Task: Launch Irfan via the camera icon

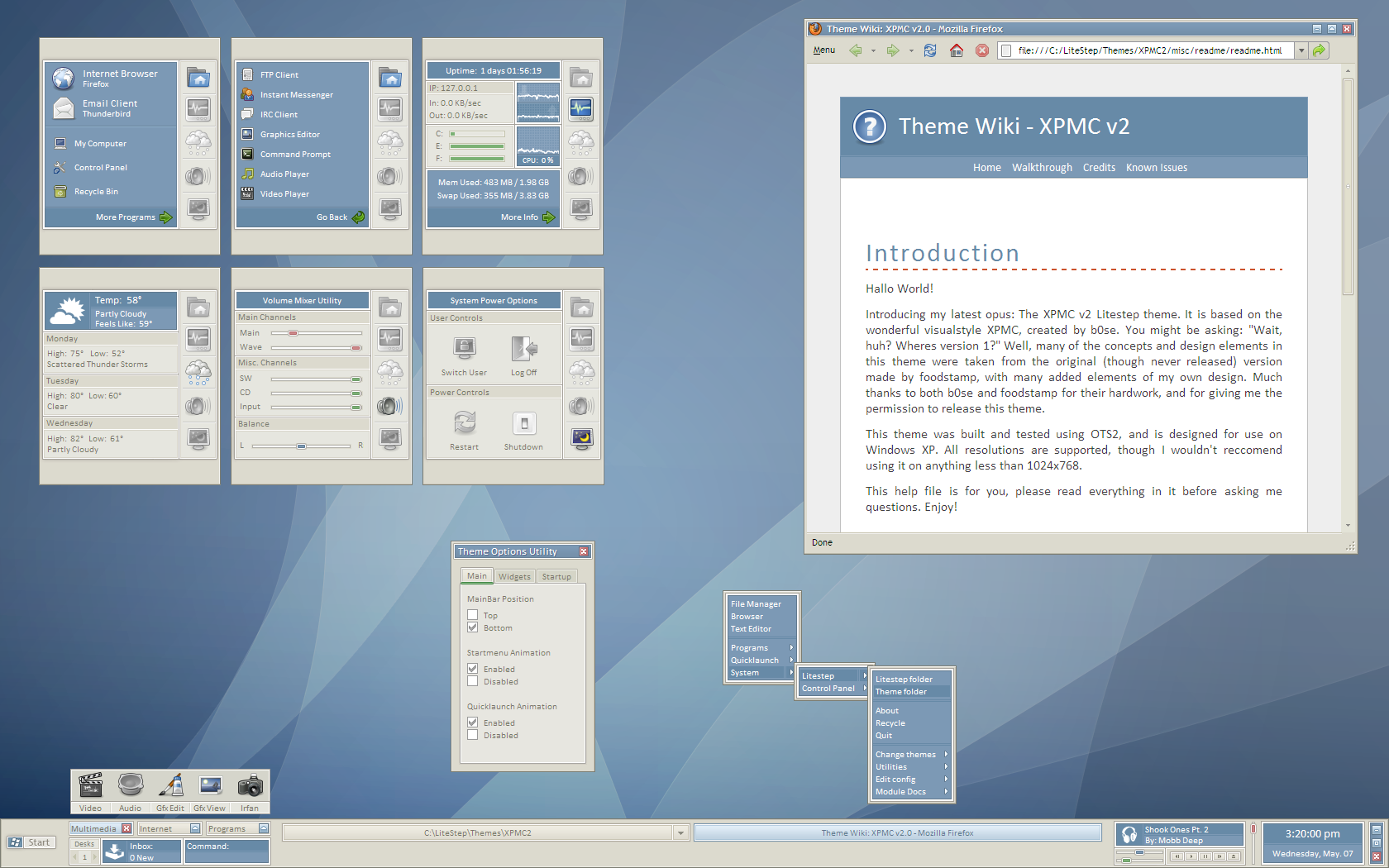Action: pos(250,785)
